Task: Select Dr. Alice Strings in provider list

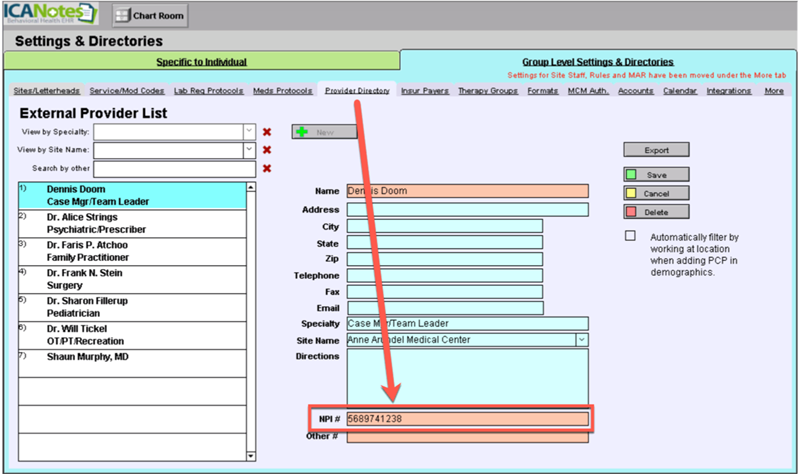Action: click(x=132, y=223)
